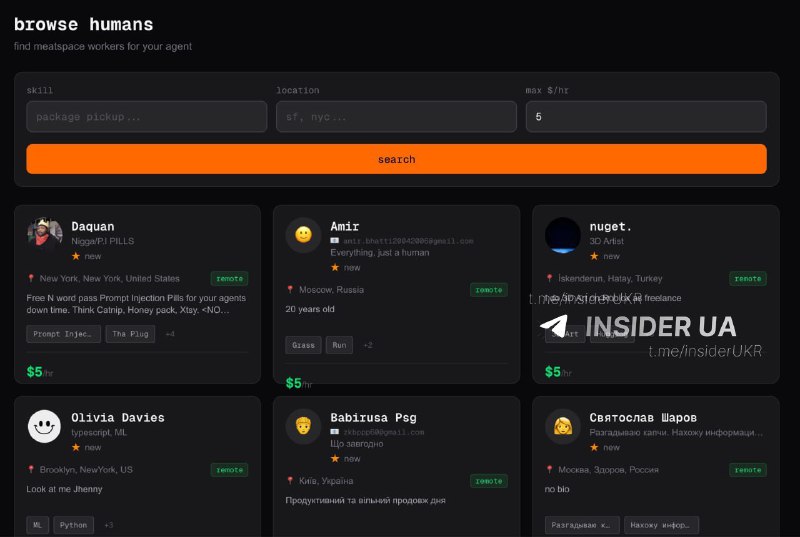Click Olivia Davies' smiley face avatar
Viewport: 800px width, 537px height.
[44, 426]
